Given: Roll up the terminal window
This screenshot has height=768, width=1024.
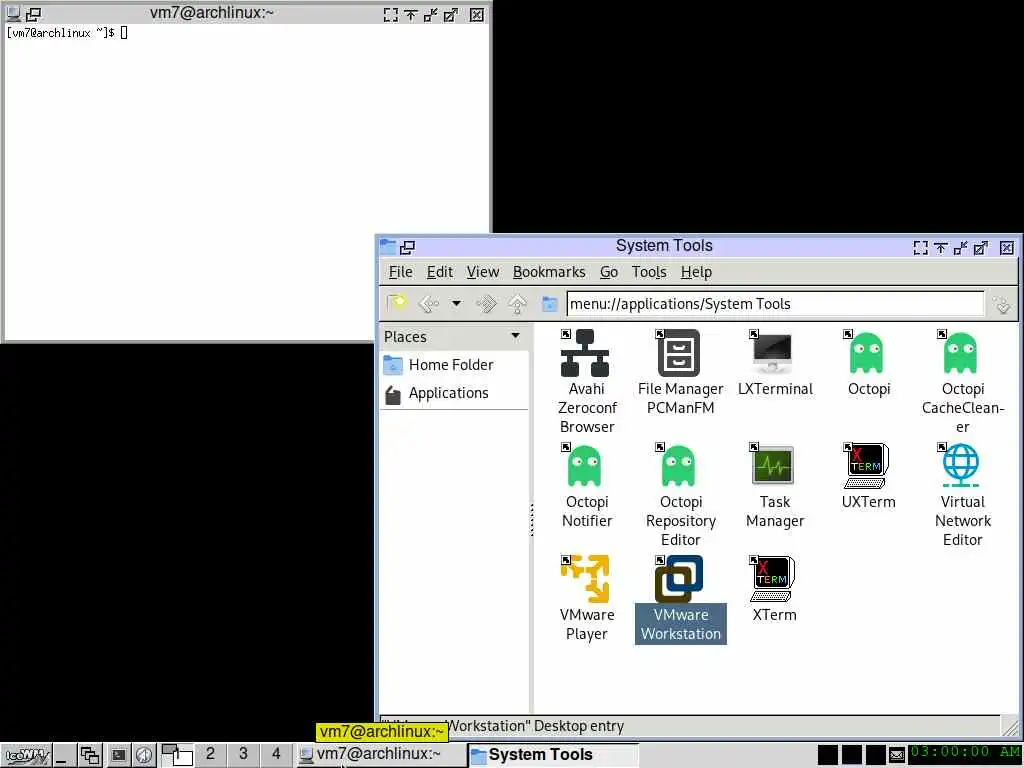Looking at the screenshot, I should click(x=411, y=14).
